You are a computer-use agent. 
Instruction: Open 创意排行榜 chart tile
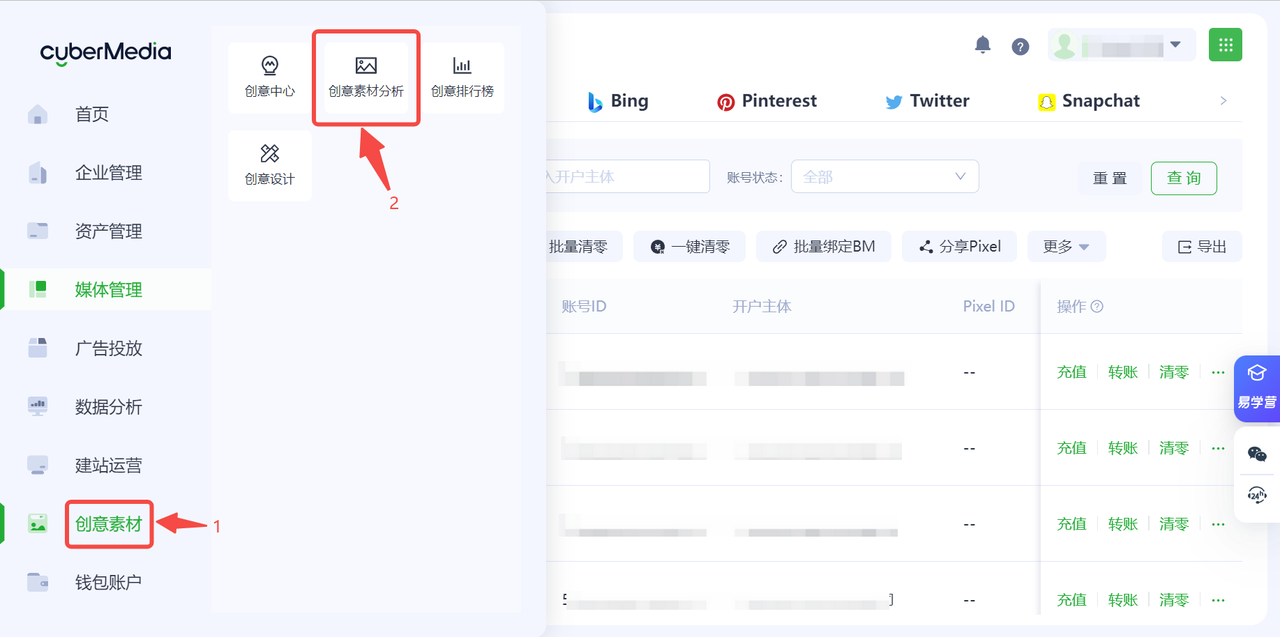(x=462, y=78)
